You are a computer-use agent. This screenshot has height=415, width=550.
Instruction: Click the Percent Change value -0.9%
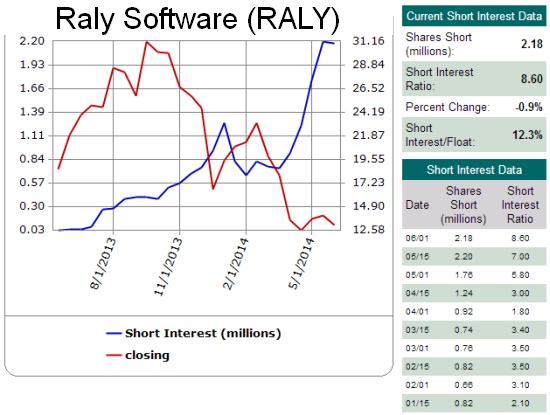[x=529, y=107]
